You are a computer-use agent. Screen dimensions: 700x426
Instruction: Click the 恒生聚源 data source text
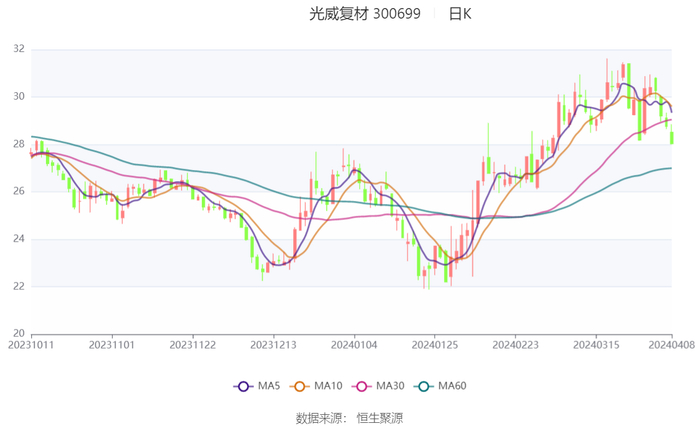click(379, 418)
